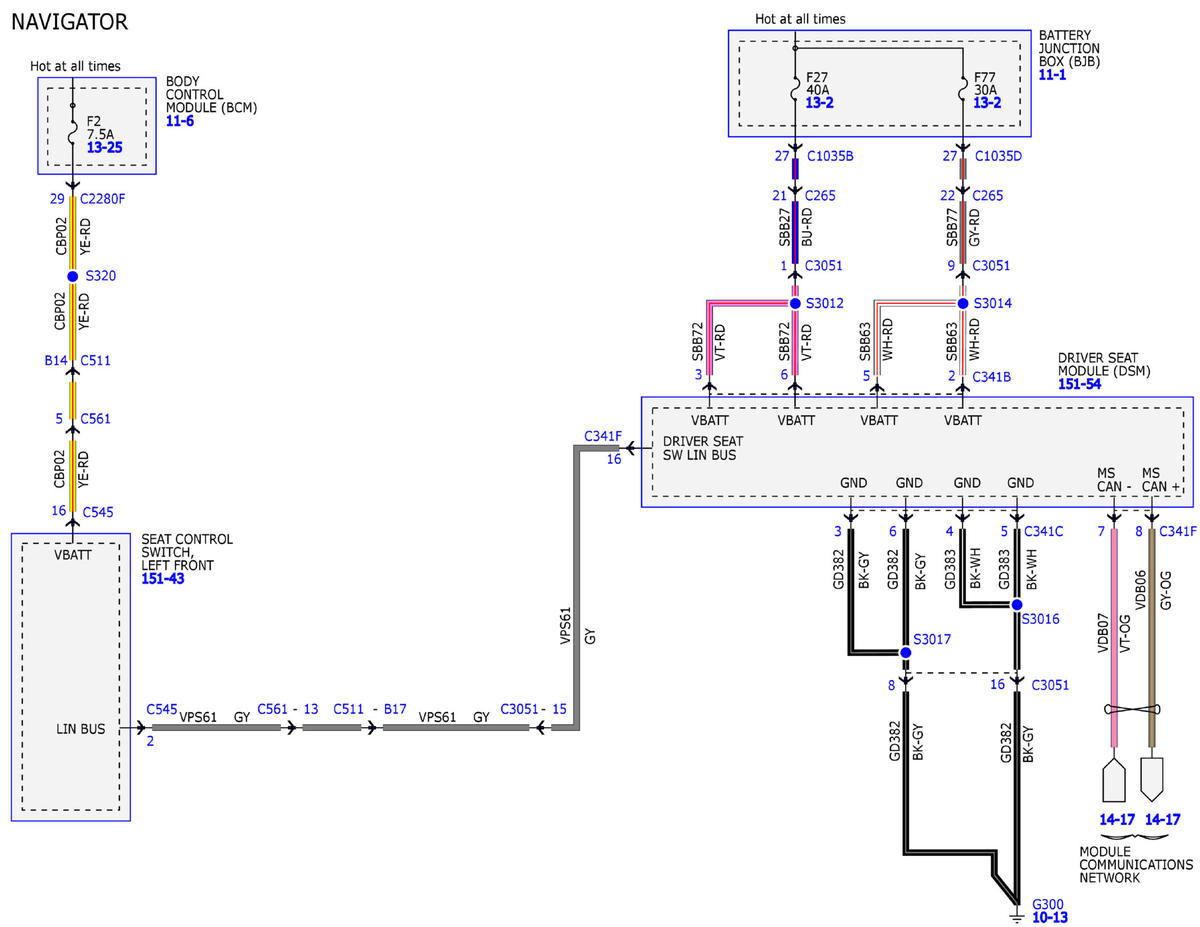Open Driver Seat Module reference 151-54
The width and height of the screenshot is (1200, 927).
1079,384
